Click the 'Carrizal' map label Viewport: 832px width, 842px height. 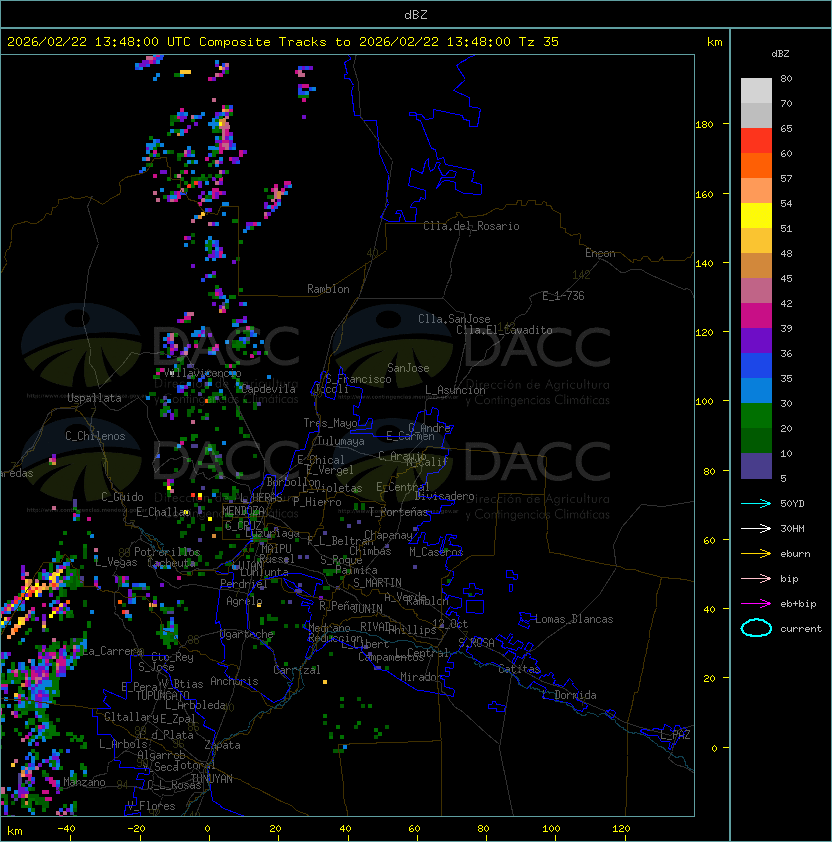(x=296, y=670)
